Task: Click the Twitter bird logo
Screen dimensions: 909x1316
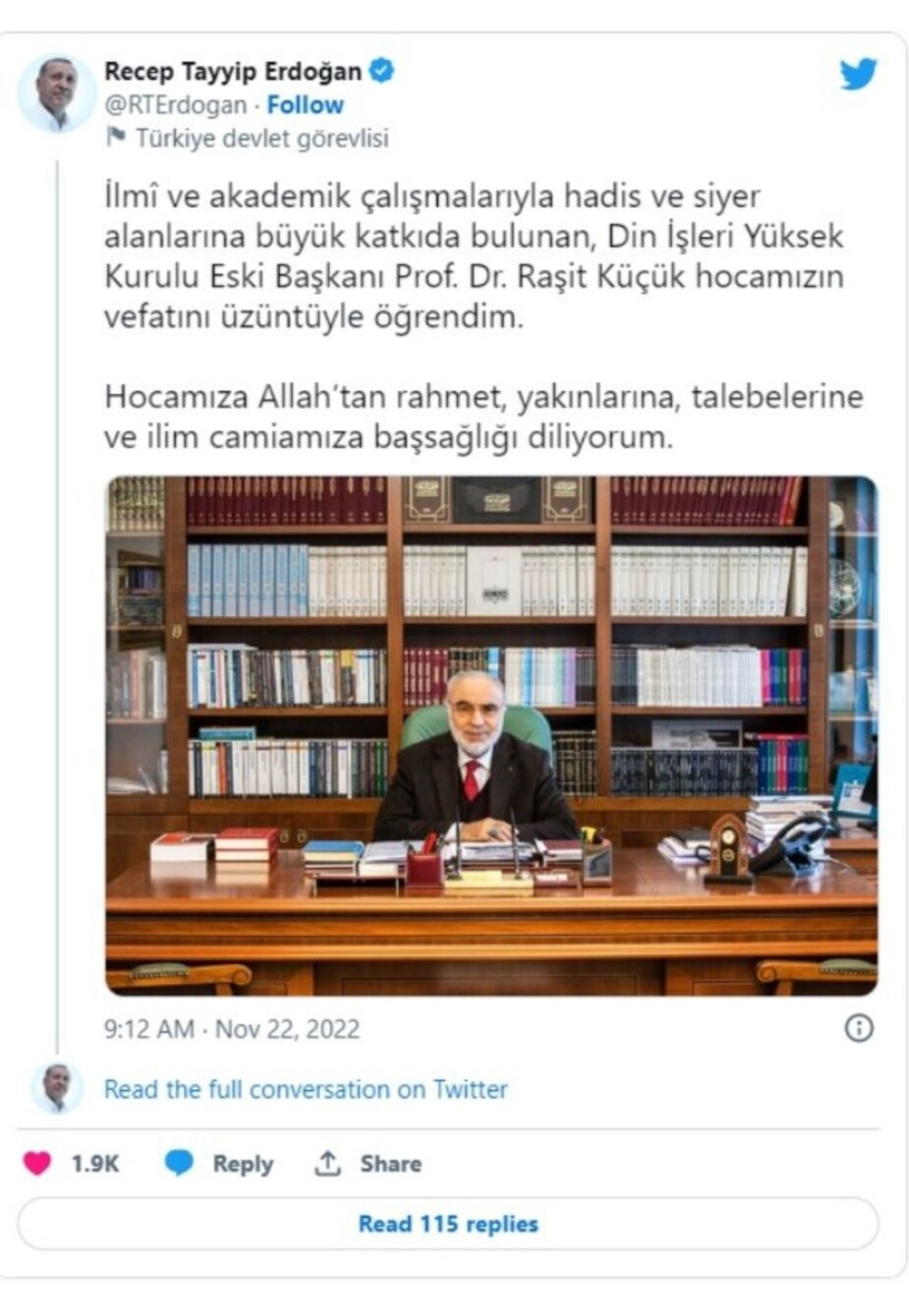Action: coord(858,74)
